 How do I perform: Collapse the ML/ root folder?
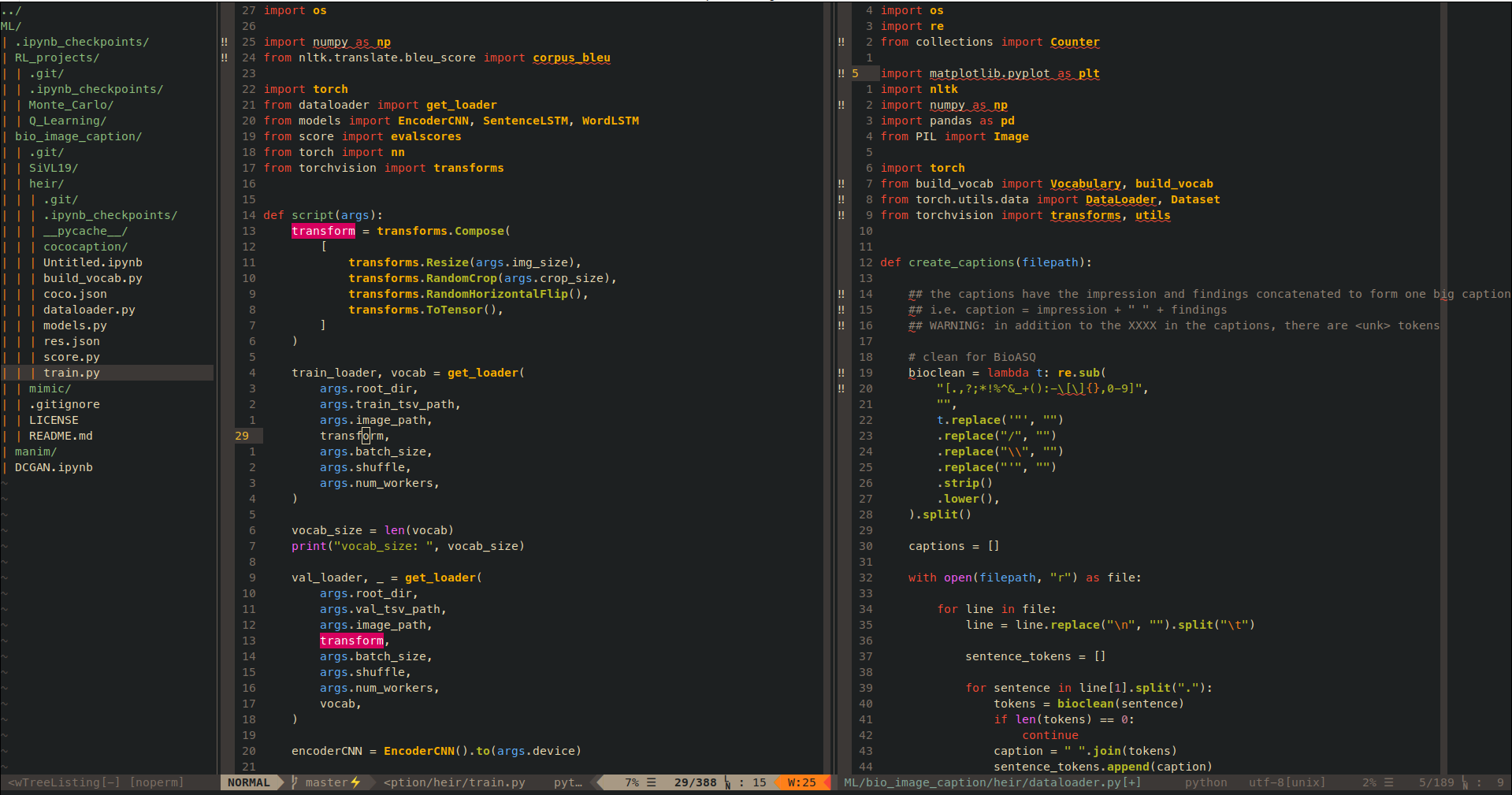coord(11,26)
